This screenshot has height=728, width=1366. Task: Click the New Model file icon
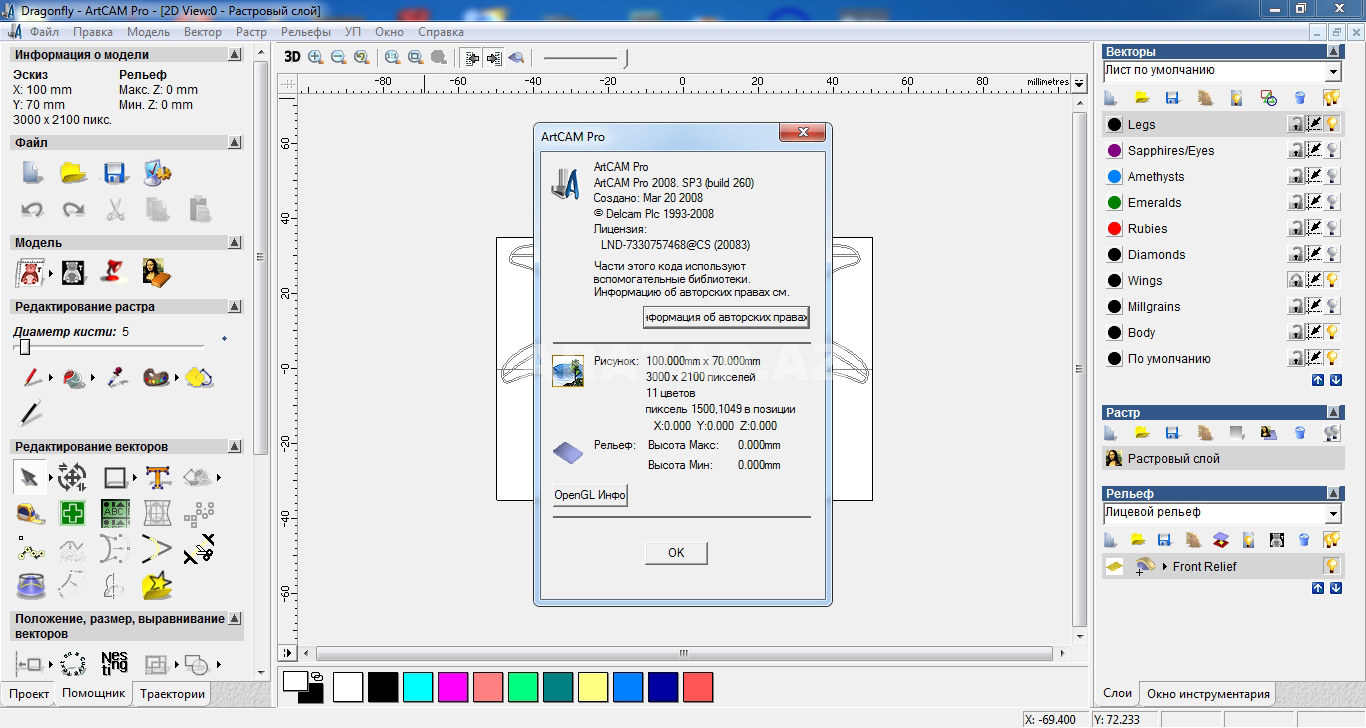[33, 173]
